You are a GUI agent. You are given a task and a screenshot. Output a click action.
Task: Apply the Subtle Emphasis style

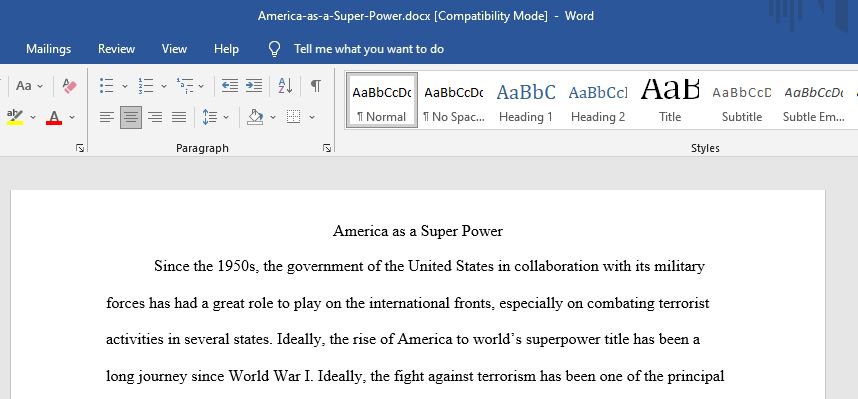coord(814,100)
